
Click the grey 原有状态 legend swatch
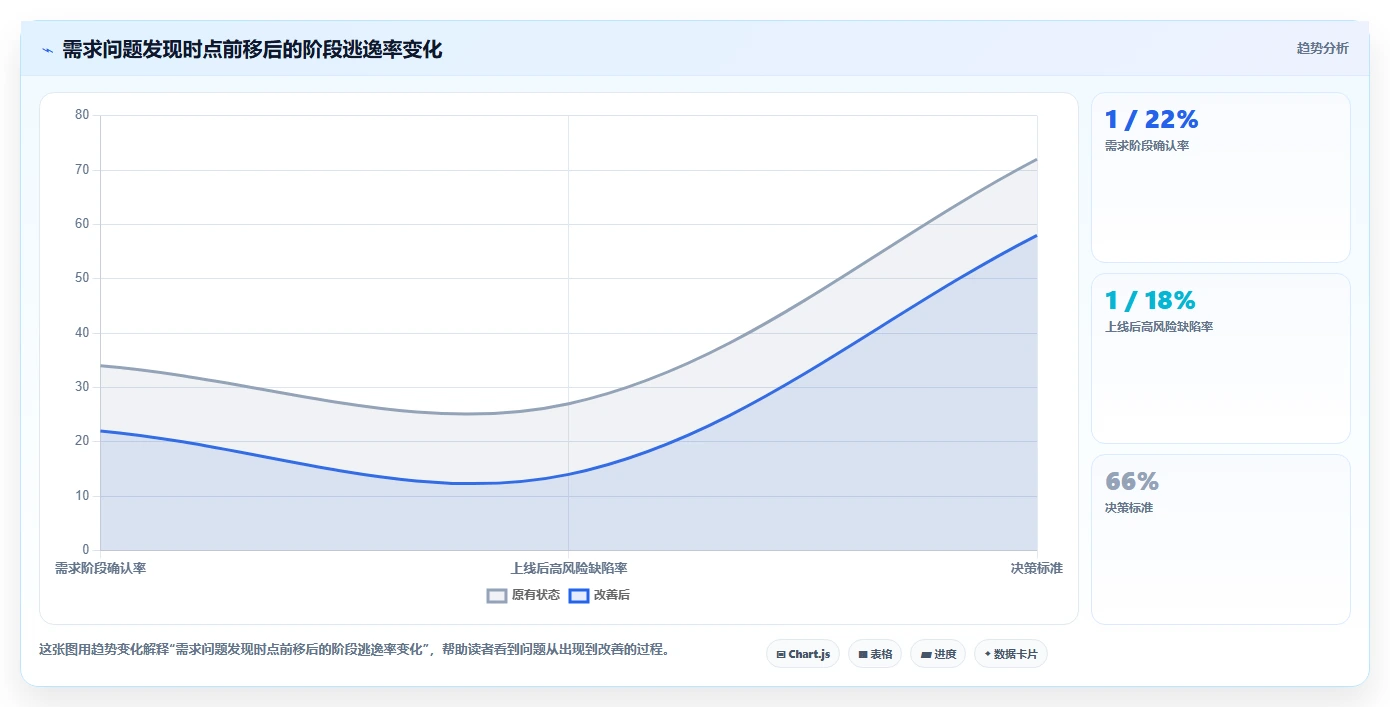(497, 595)
